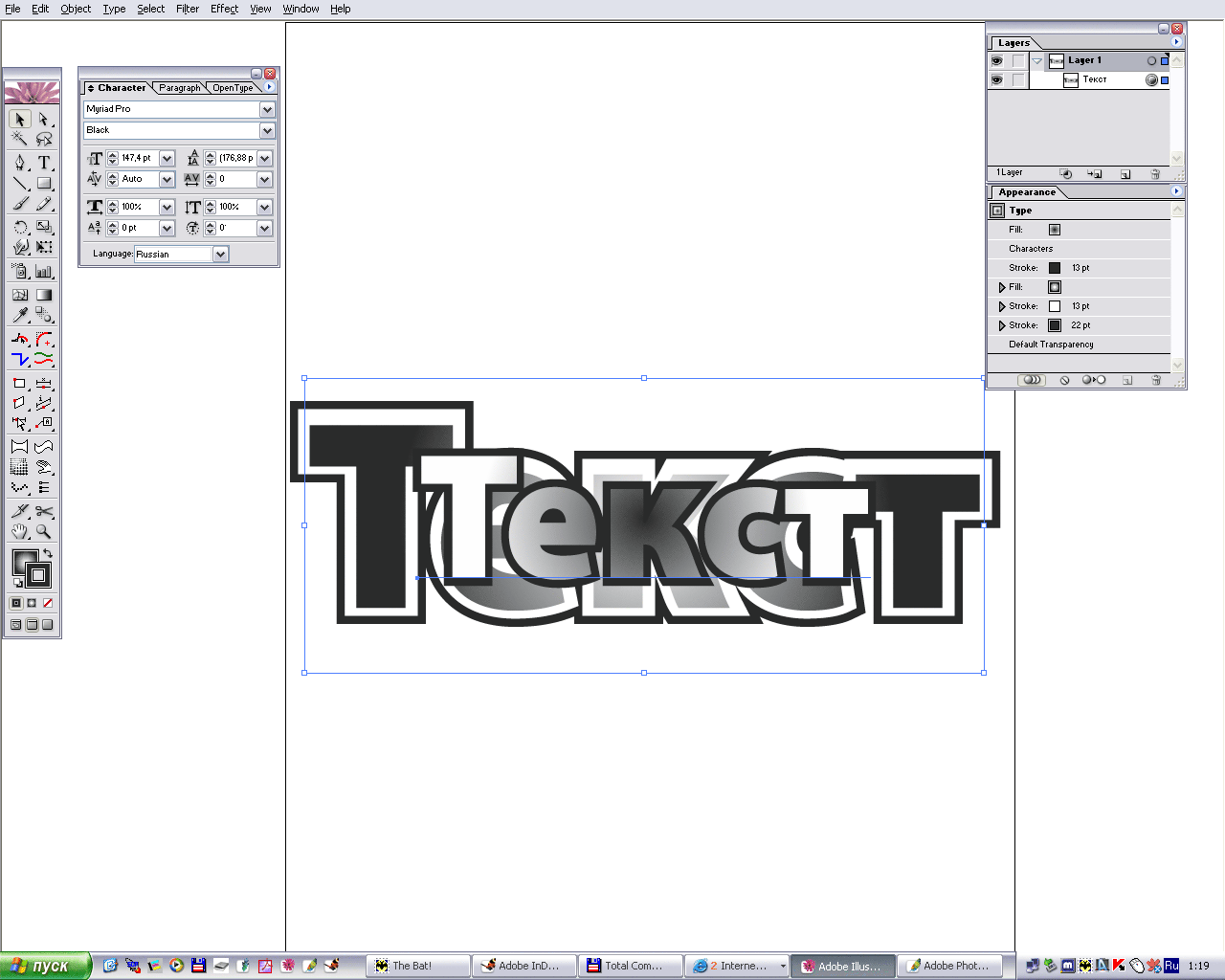Activate the Zoom magnifier tool
The width and height of the screenshot is (1225, 980).
click(44, 531)
